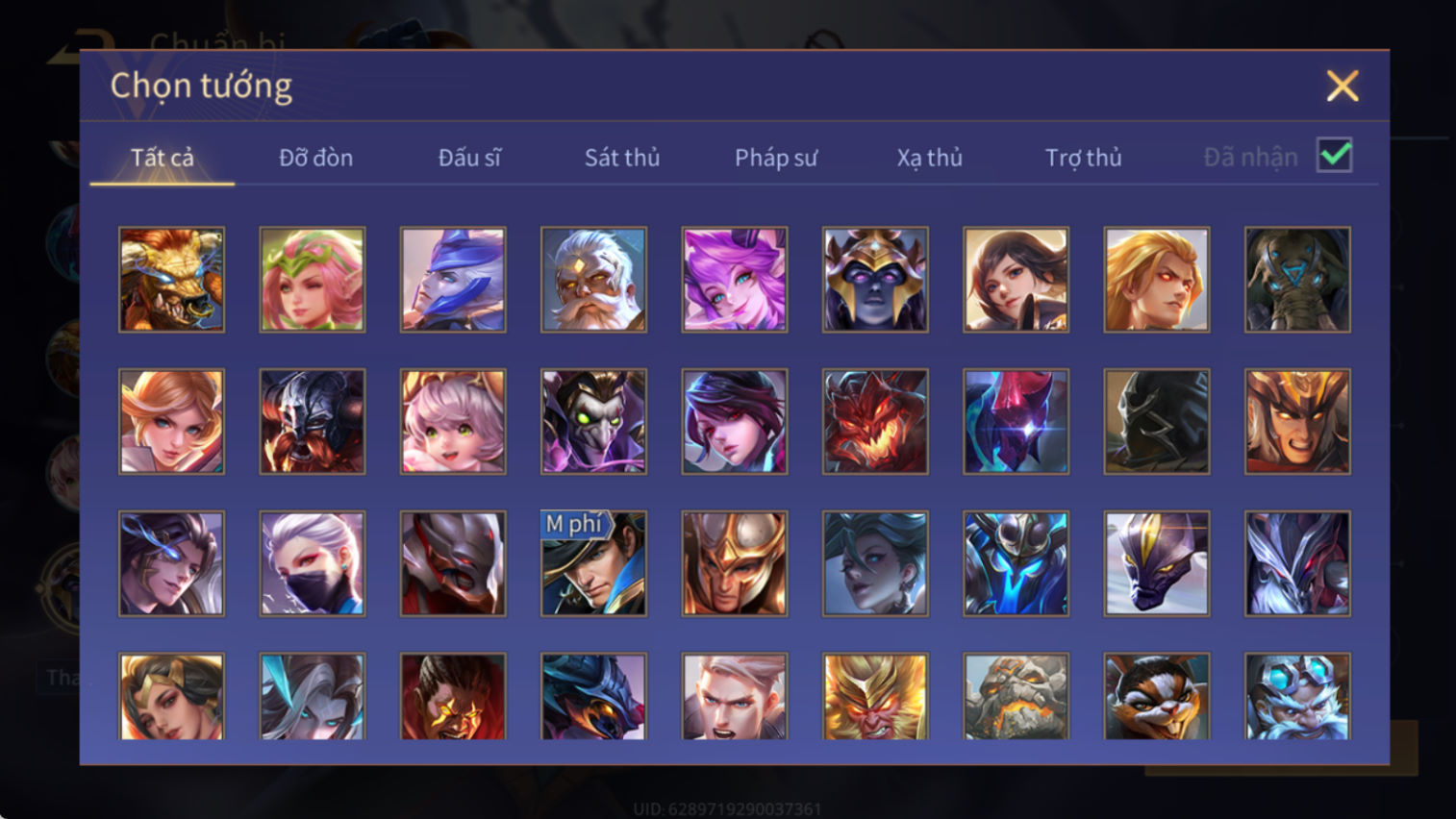
Task: Select the masked white-haired ninja hero
Action: point(313,563)
